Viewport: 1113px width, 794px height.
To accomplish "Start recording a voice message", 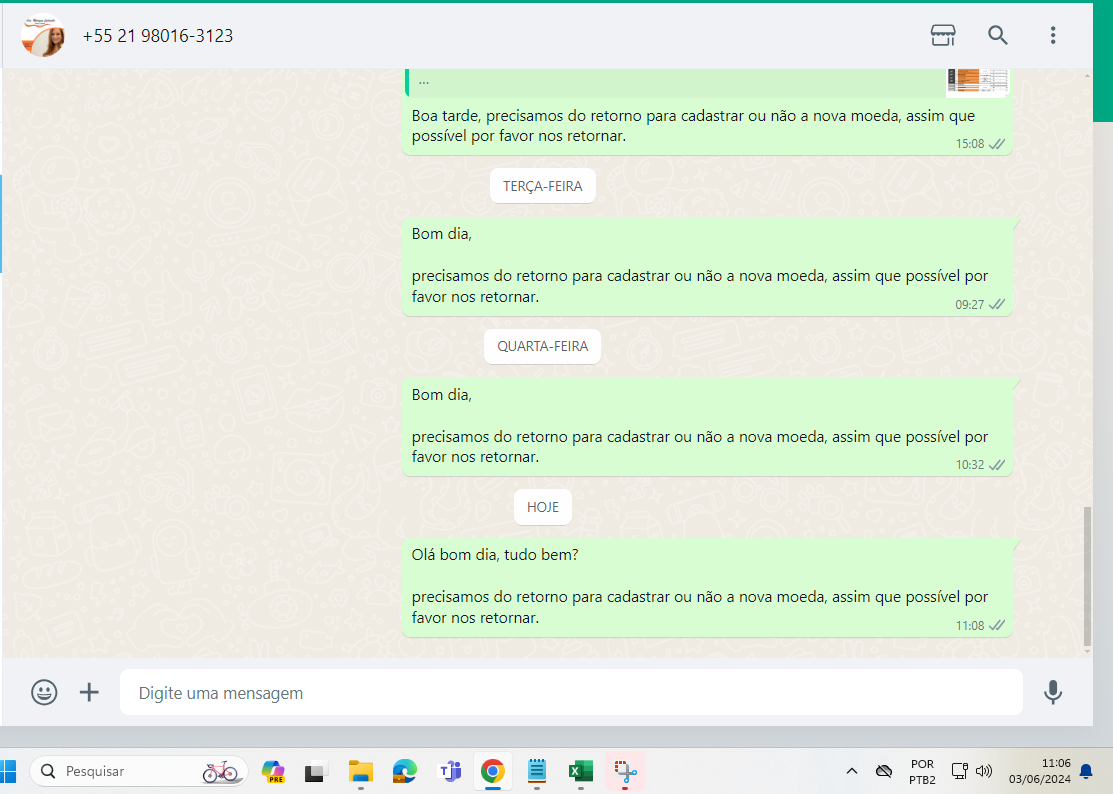I will (x=1053, y=692).
